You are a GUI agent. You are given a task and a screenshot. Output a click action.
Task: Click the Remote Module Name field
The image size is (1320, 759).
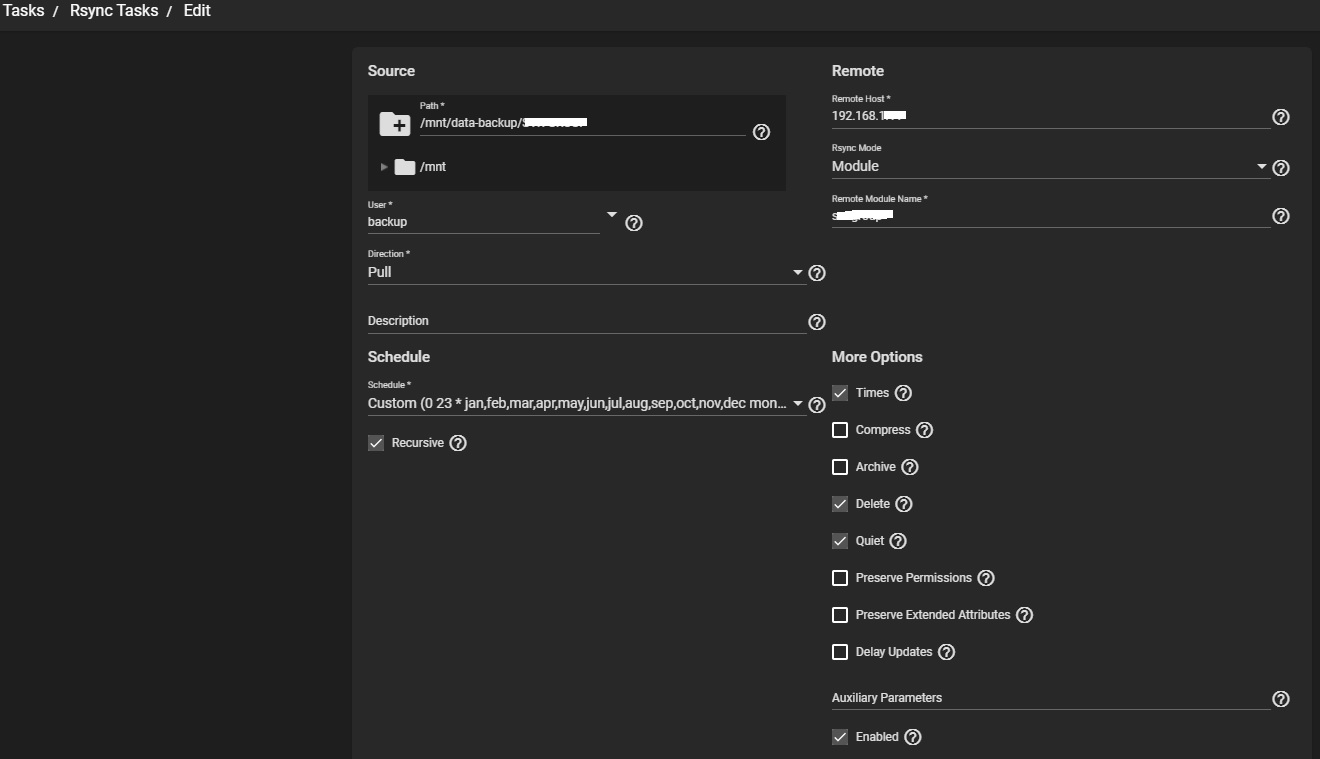1050,215
